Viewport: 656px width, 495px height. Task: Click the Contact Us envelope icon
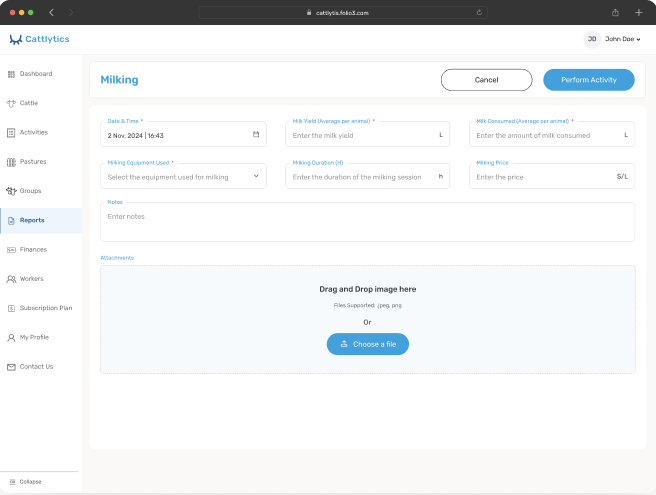pyautogui.click(x=11, y=367)
